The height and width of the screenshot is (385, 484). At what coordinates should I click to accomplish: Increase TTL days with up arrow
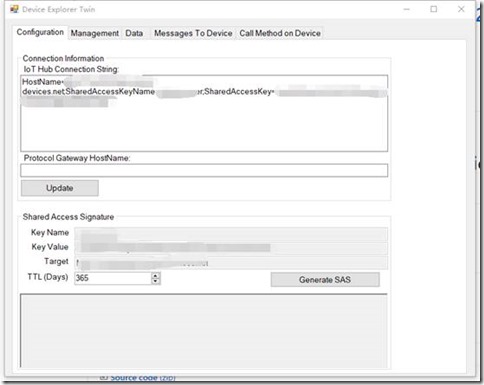point(156,275)
